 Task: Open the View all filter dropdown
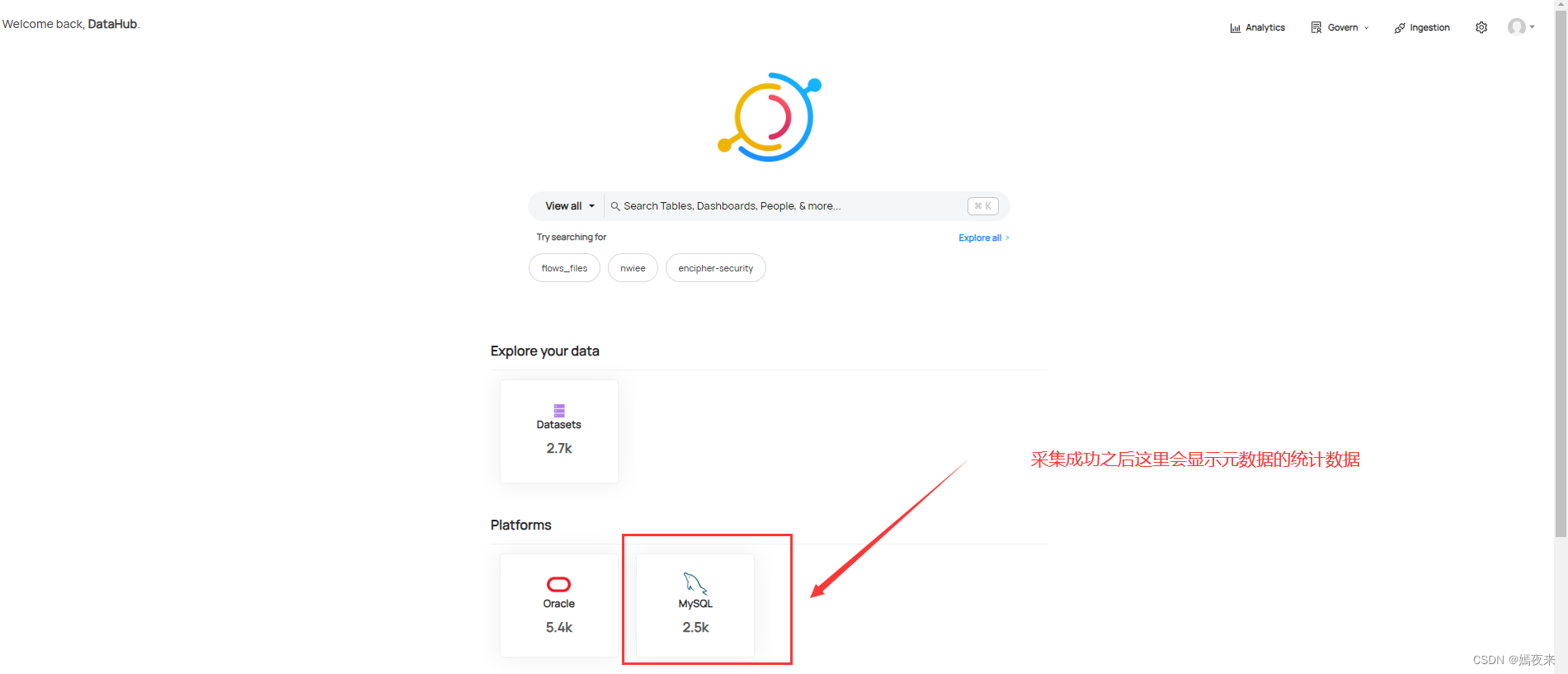pyautogui.click(x=569, y=206)
